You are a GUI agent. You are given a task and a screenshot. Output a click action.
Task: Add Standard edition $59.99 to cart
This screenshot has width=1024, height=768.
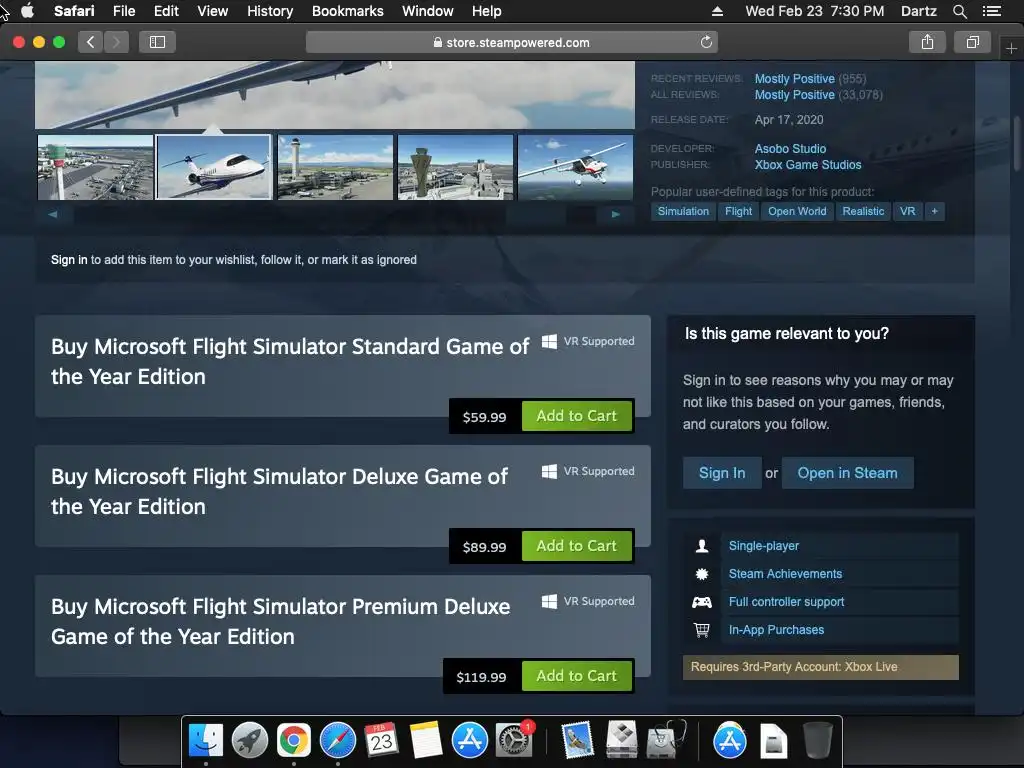(577, 416)
